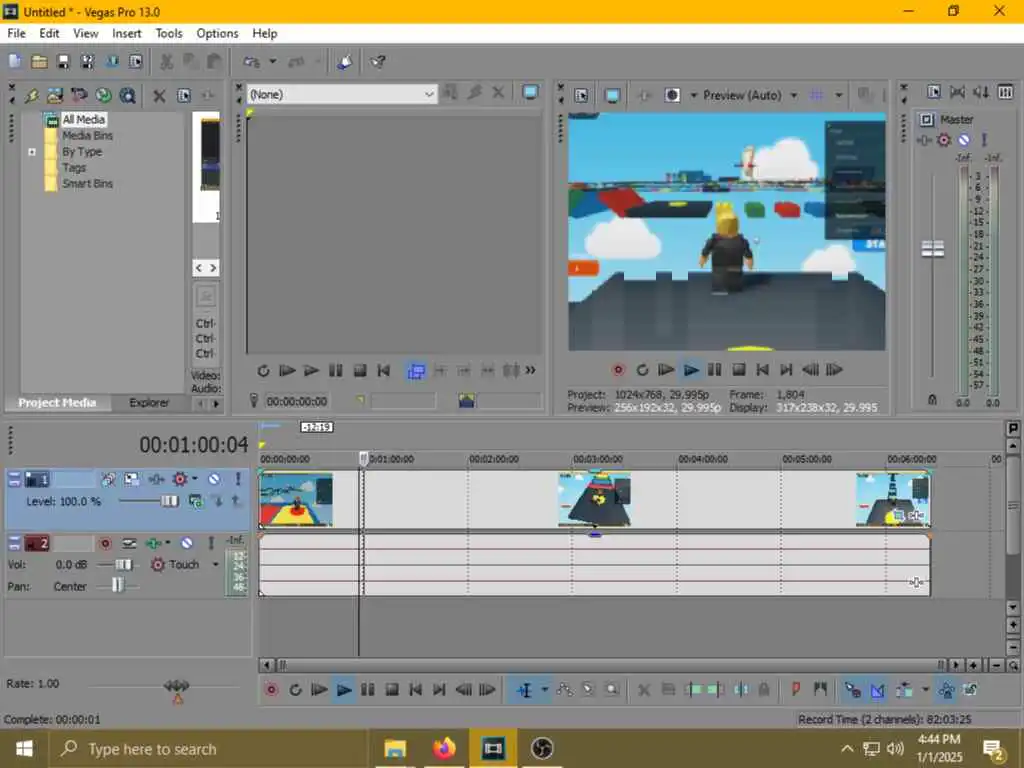1024x768 pixels.
Task: Insert a region with the double-flag icon
Action: (x=820, y=689)
